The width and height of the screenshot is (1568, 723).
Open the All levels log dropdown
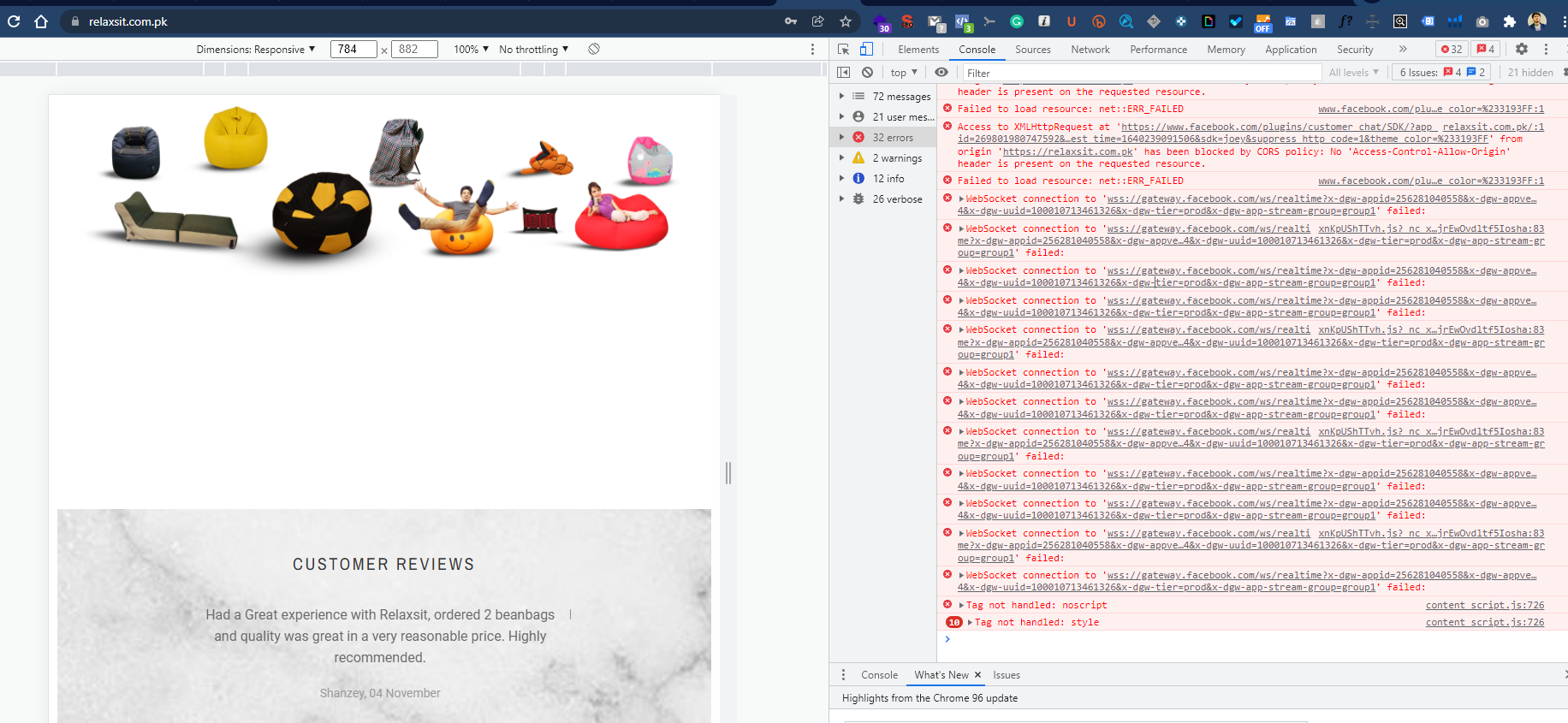1354,73
